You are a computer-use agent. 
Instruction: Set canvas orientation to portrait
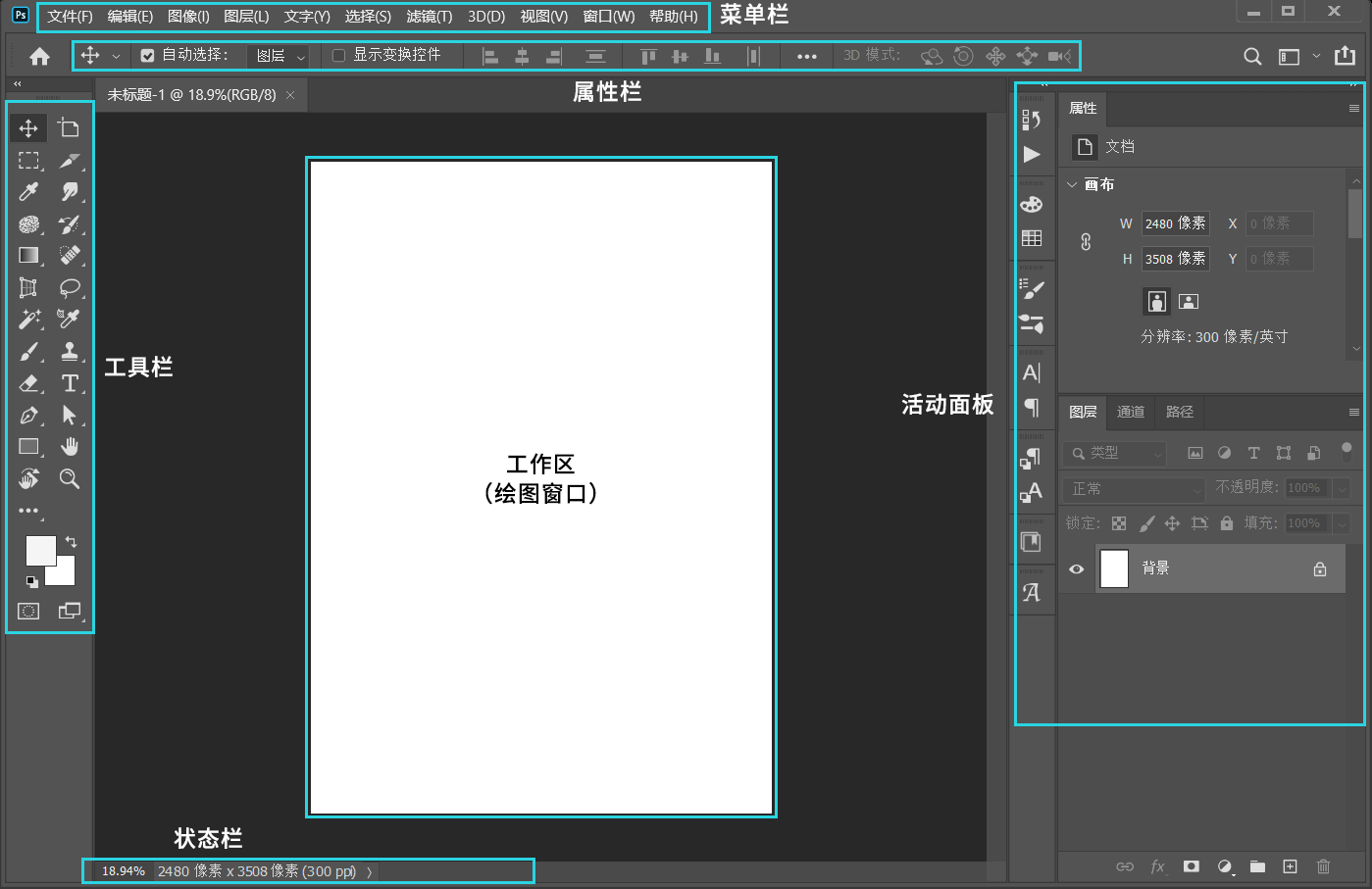[x=1157, y=301]
